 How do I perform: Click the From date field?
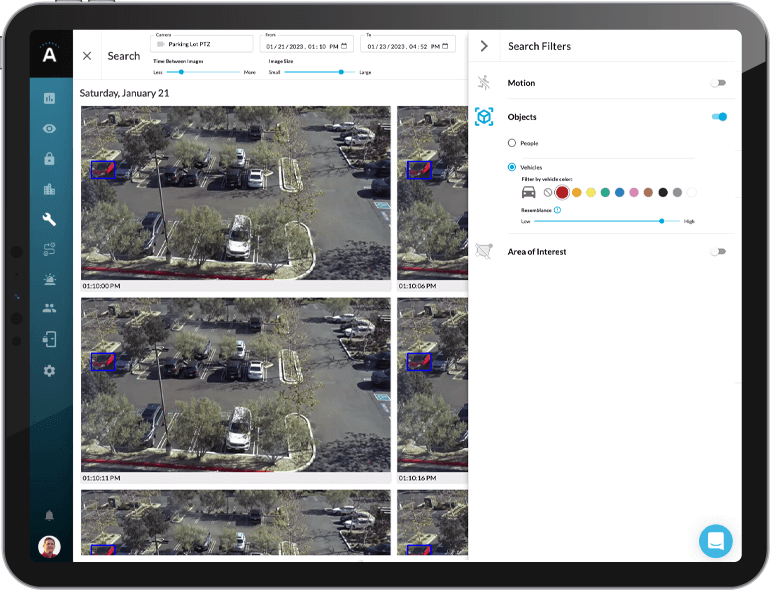pyautogui.click(x=307, y=44)
